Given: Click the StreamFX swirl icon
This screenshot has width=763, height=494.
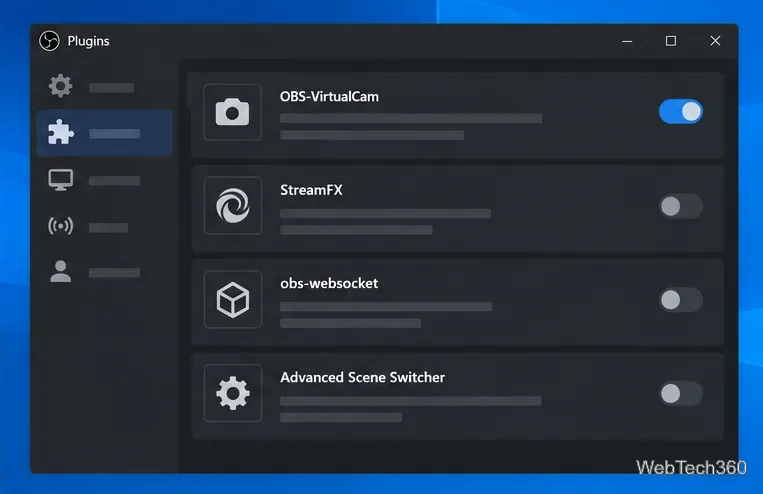Looking at the screenshot, I should 233,205.
